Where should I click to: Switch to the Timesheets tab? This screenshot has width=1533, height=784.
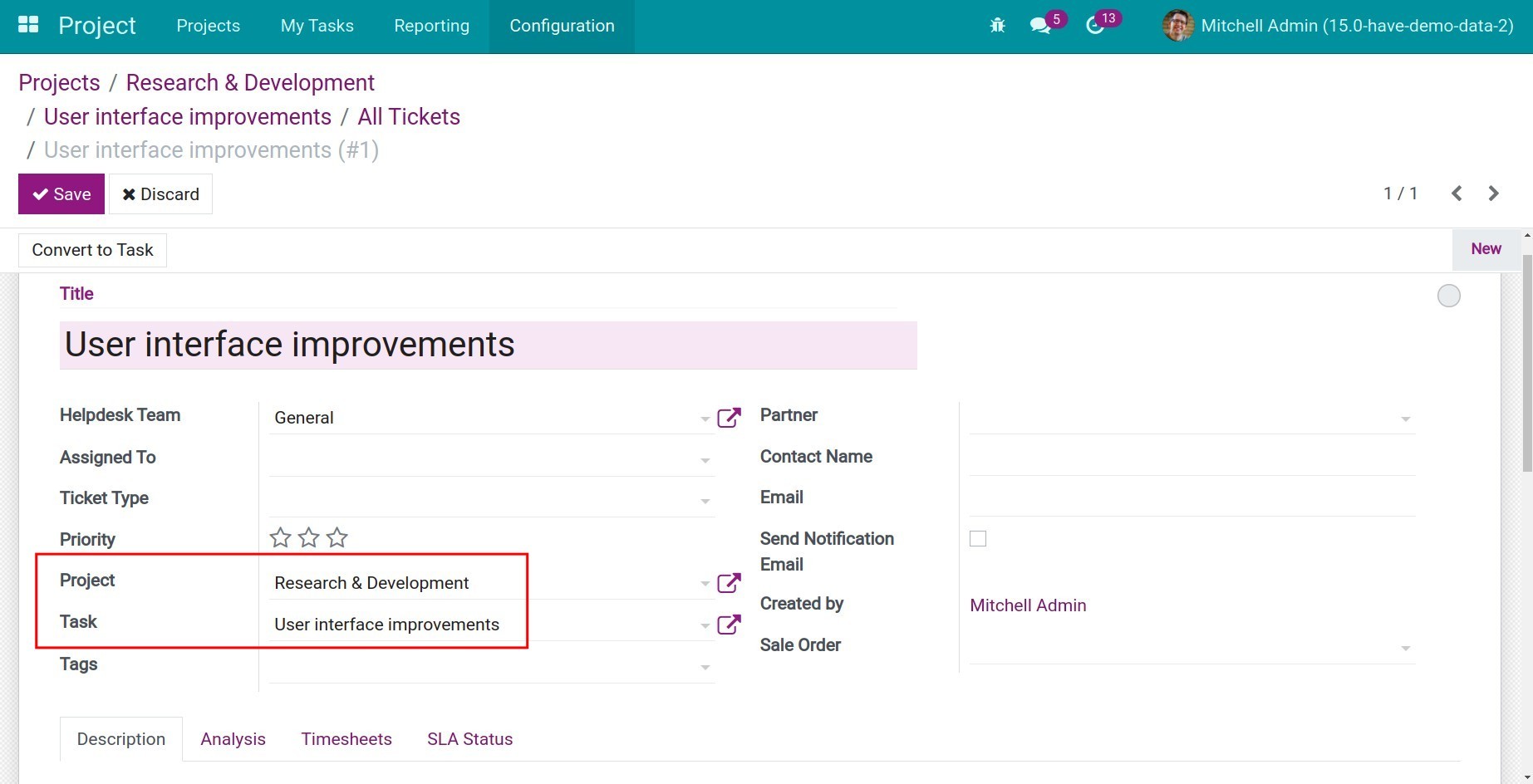coord(346,739)
